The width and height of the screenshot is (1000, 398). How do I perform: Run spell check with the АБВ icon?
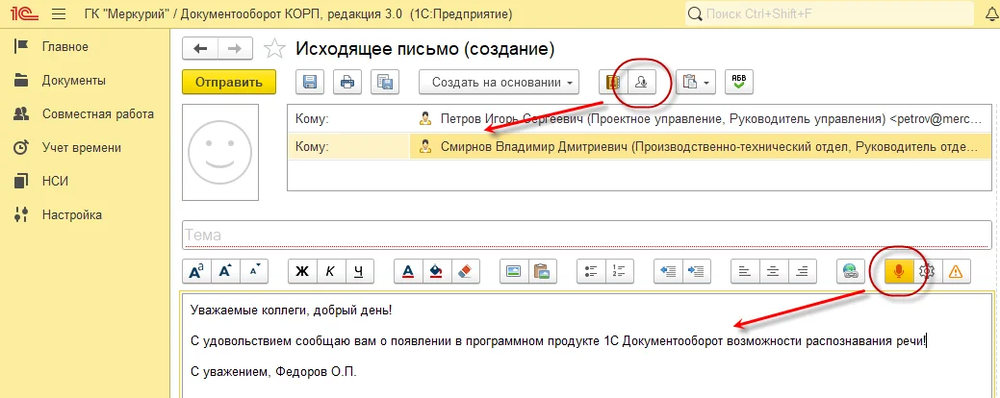[x=739, y=82]
